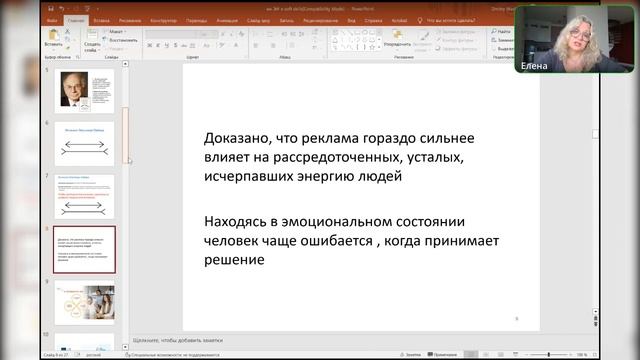
Task: Click the zoom percentage value
Action: (582, 355)
